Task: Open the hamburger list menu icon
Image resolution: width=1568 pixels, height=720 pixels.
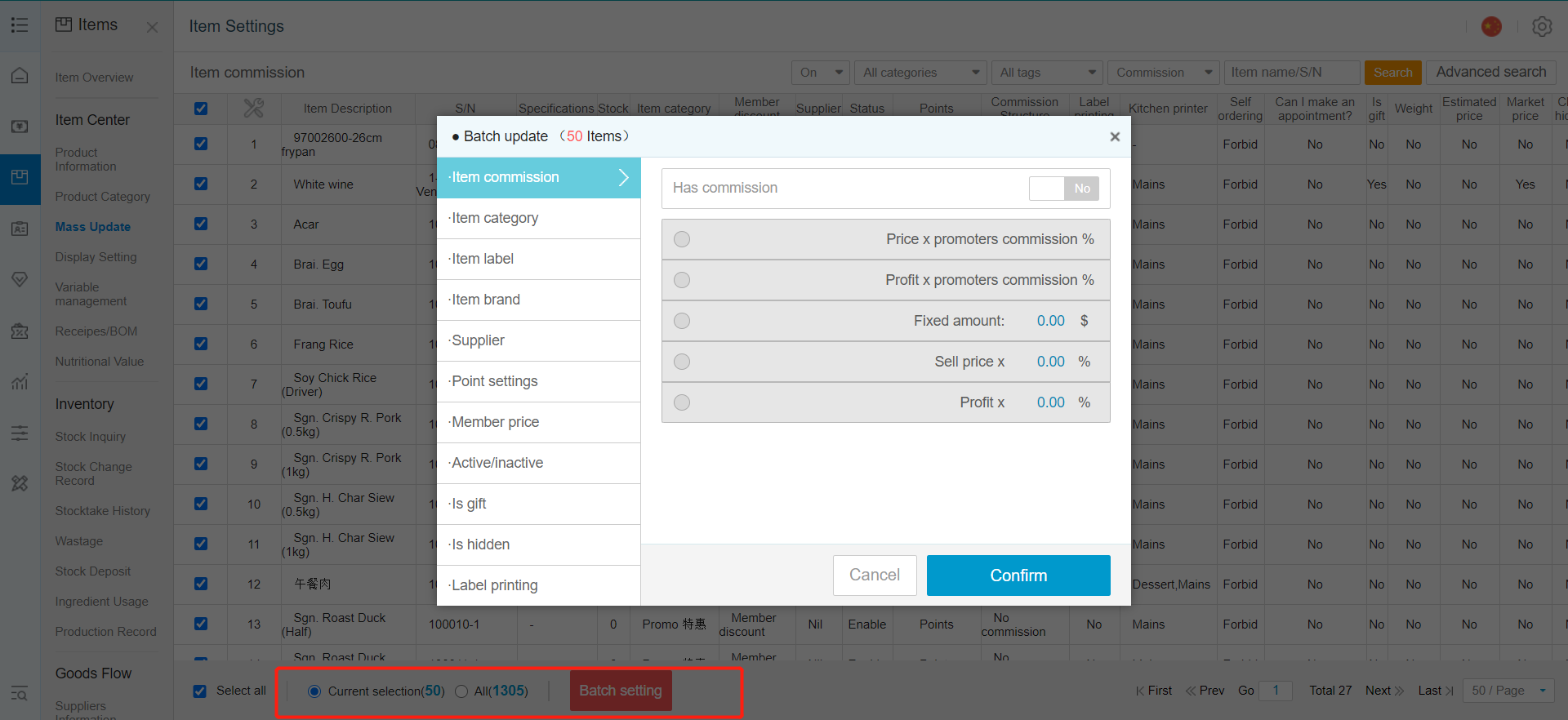Action: (20, 25)
